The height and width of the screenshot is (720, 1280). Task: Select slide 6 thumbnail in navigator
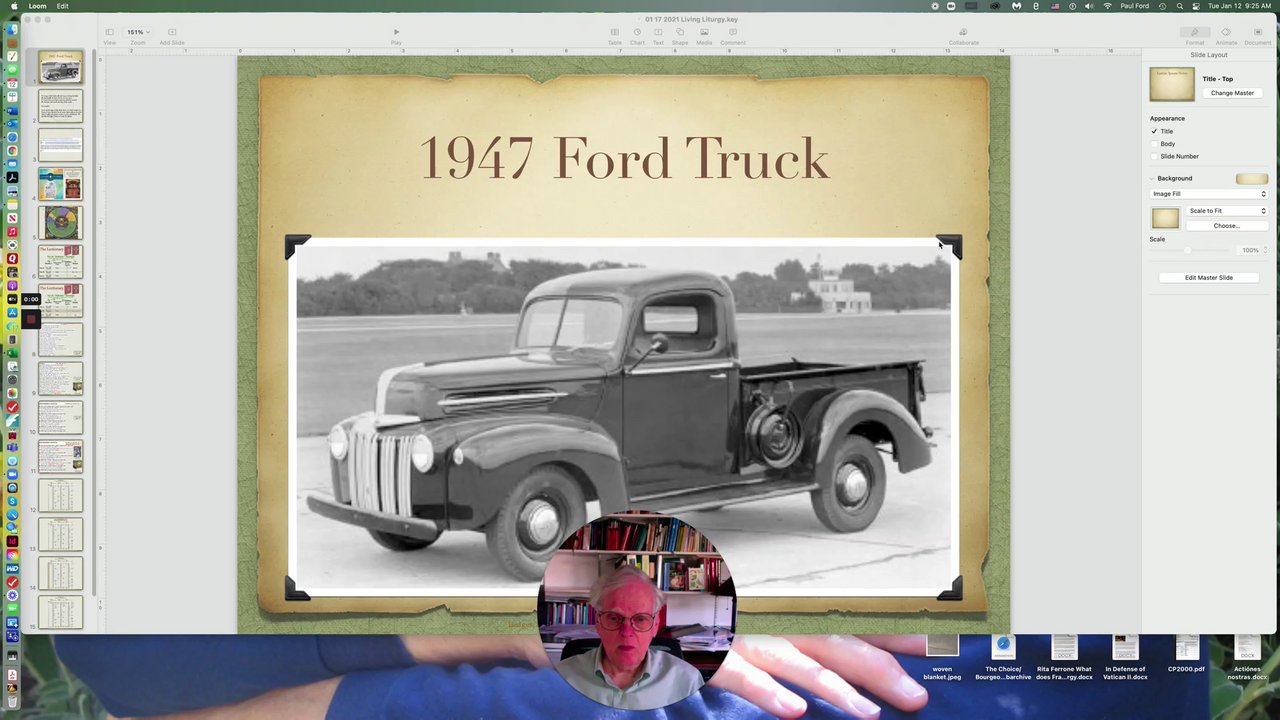pos(60,262)
